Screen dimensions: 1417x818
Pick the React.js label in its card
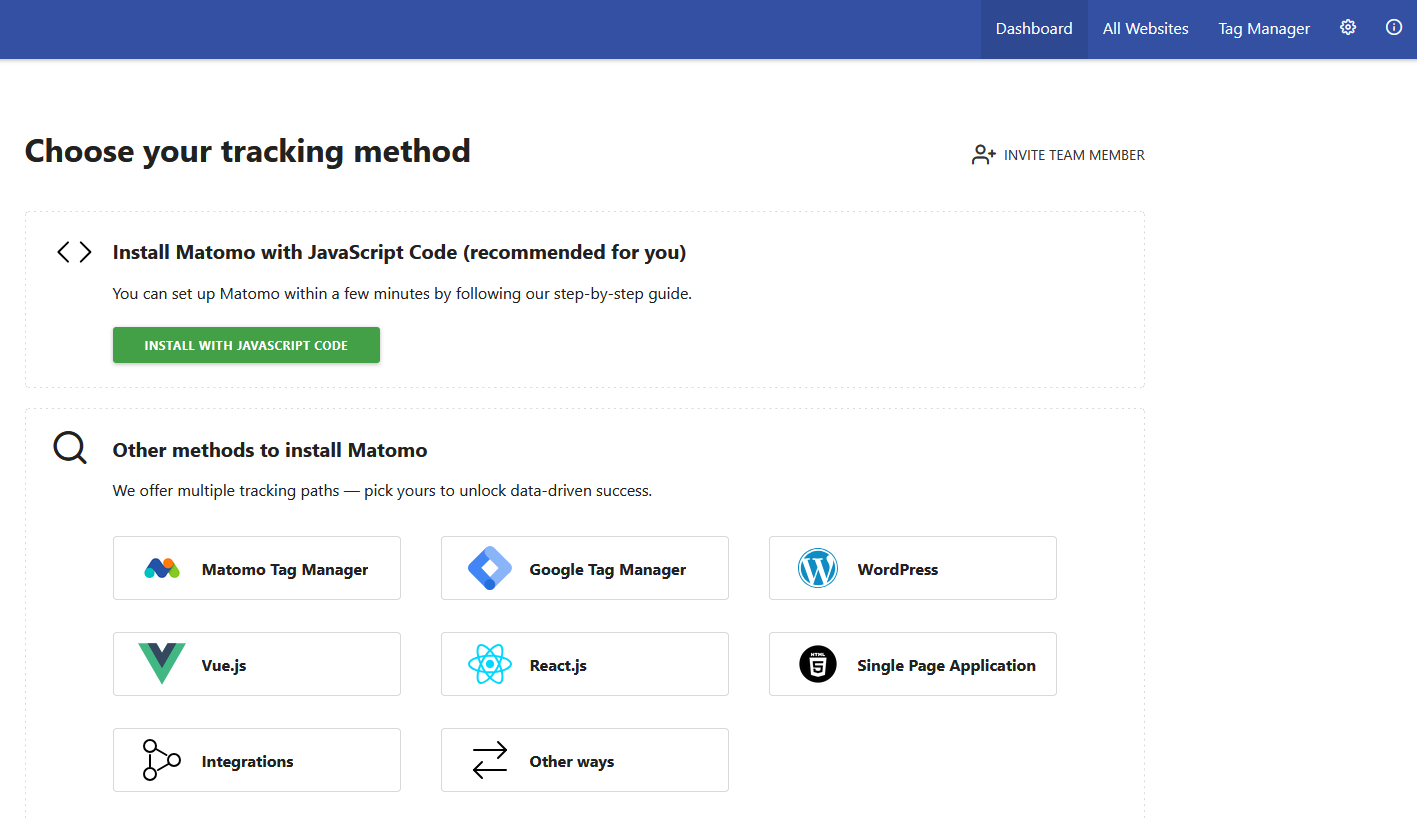(558, 665)
